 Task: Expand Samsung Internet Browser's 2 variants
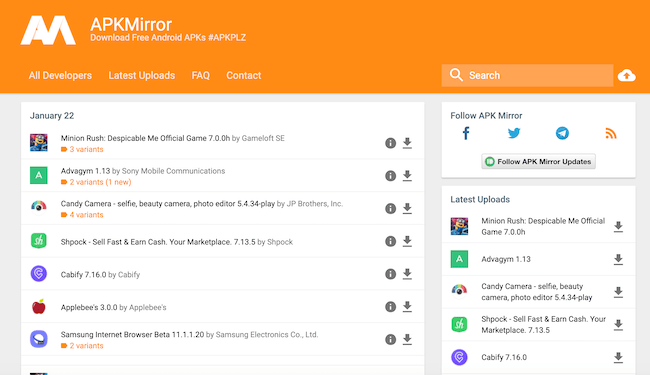(x=82, y=346)
